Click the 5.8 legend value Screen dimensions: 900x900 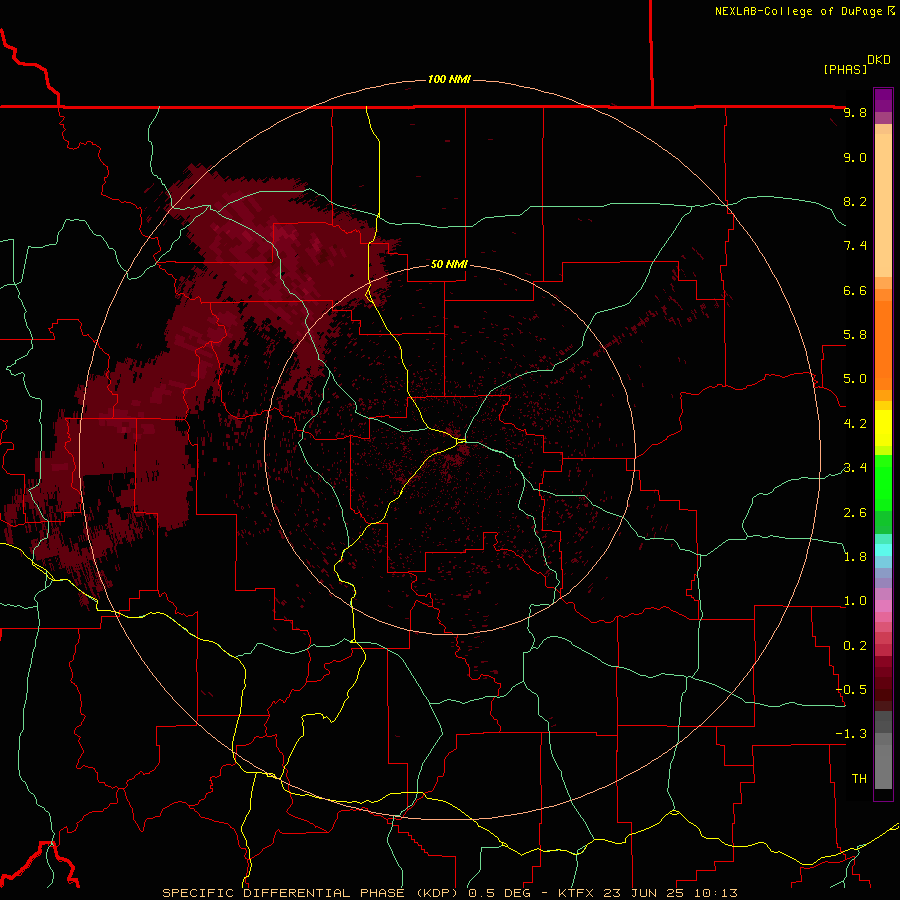(x=855, y=335)
